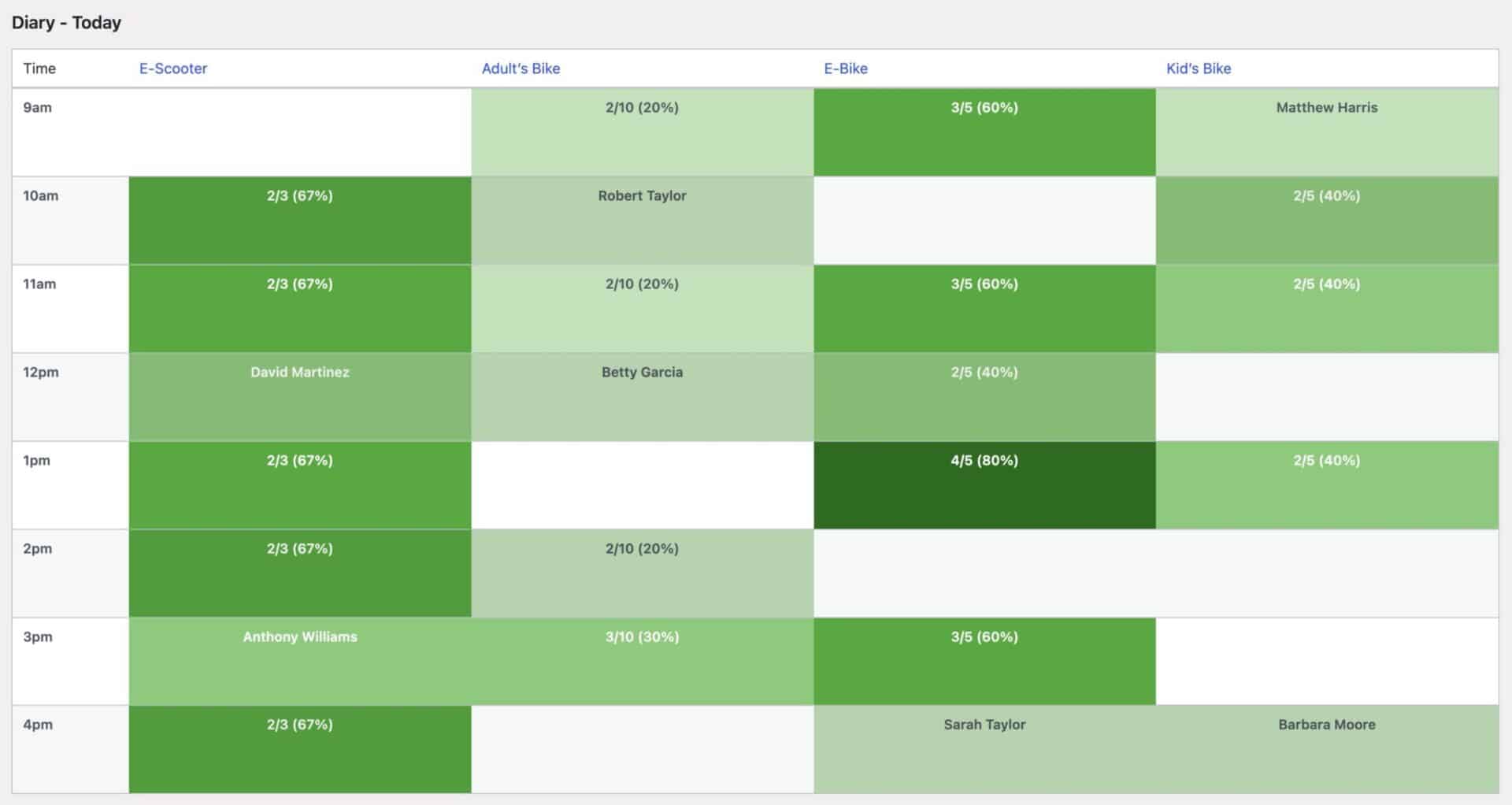Click the 10am time label

pyautogui.click(x=40, y=196)
